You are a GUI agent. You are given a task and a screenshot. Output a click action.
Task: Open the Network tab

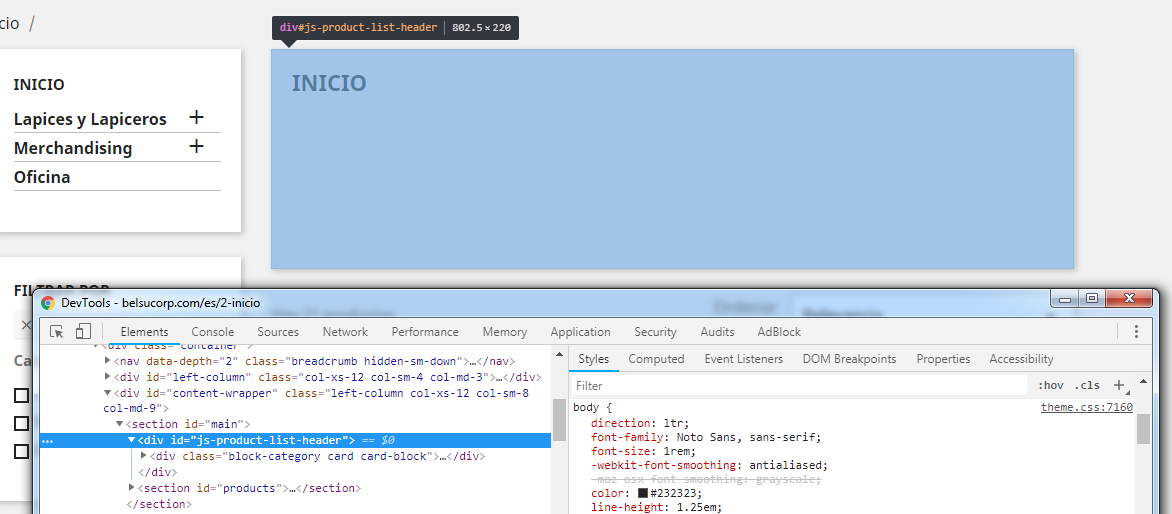point(345,332)
